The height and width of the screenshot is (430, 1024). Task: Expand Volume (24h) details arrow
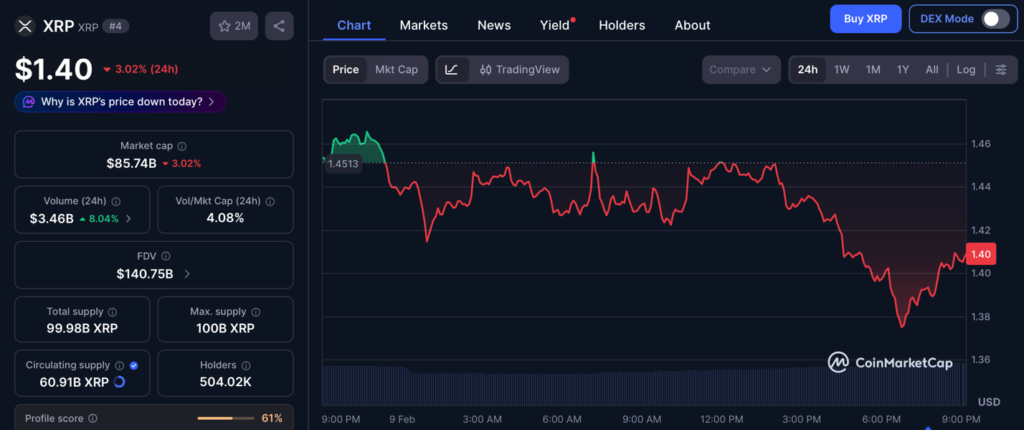pyautogui.click(x=128, y=218)
